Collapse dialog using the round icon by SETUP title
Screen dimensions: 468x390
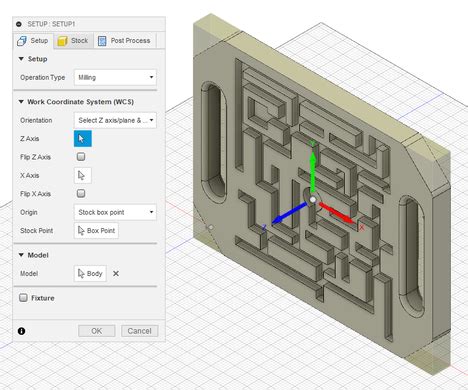click(x=19, y=24)
